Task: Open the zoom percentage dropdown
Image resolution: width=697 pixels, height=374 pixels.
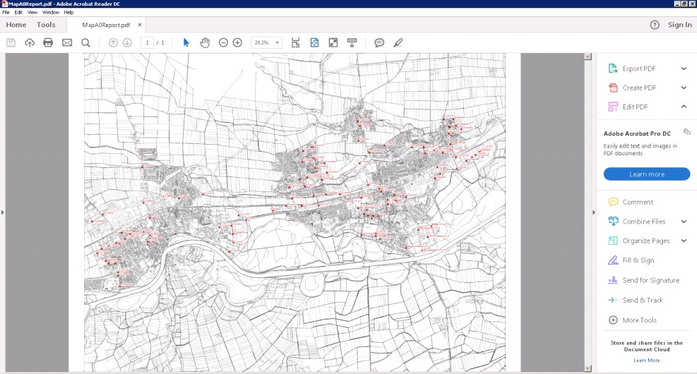Action: [x=277, y=43]
